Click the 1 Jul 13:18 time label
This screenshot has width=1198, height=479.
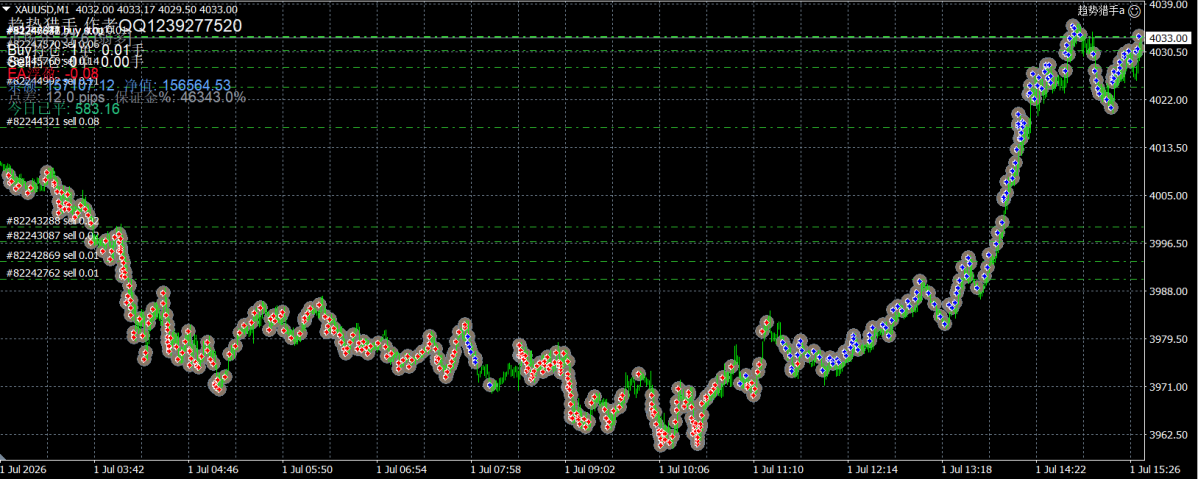click(966, 468)
